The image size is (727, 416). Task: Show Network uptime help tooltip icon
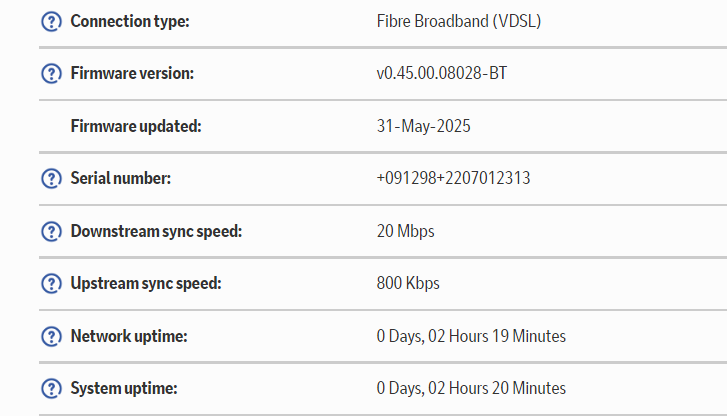click(x=51, y=336)
